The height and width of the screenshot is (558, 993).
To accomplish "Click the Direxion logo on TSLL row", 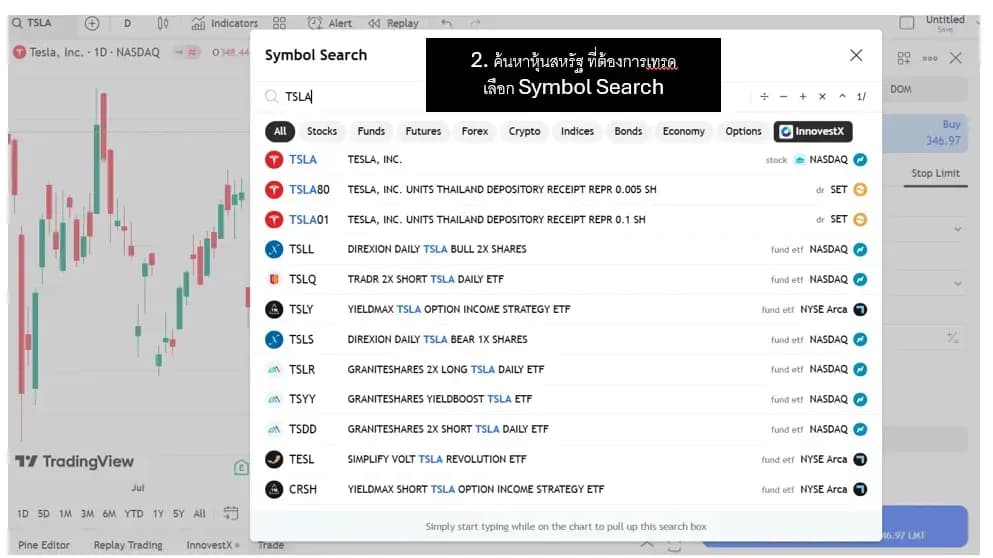I will pos(274,249).
